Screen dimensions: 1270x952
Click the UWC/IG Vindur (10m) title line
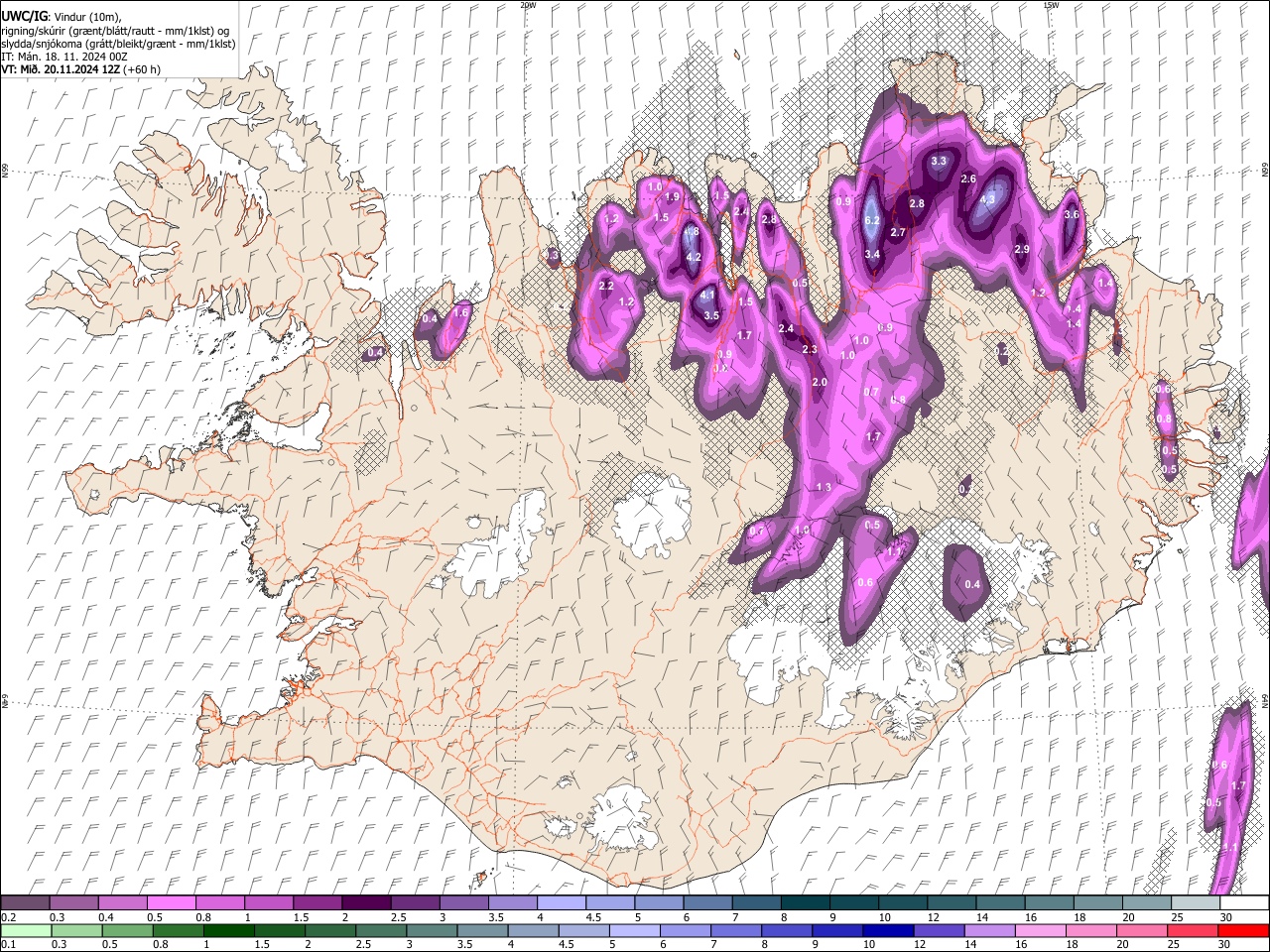coord(62,17)
